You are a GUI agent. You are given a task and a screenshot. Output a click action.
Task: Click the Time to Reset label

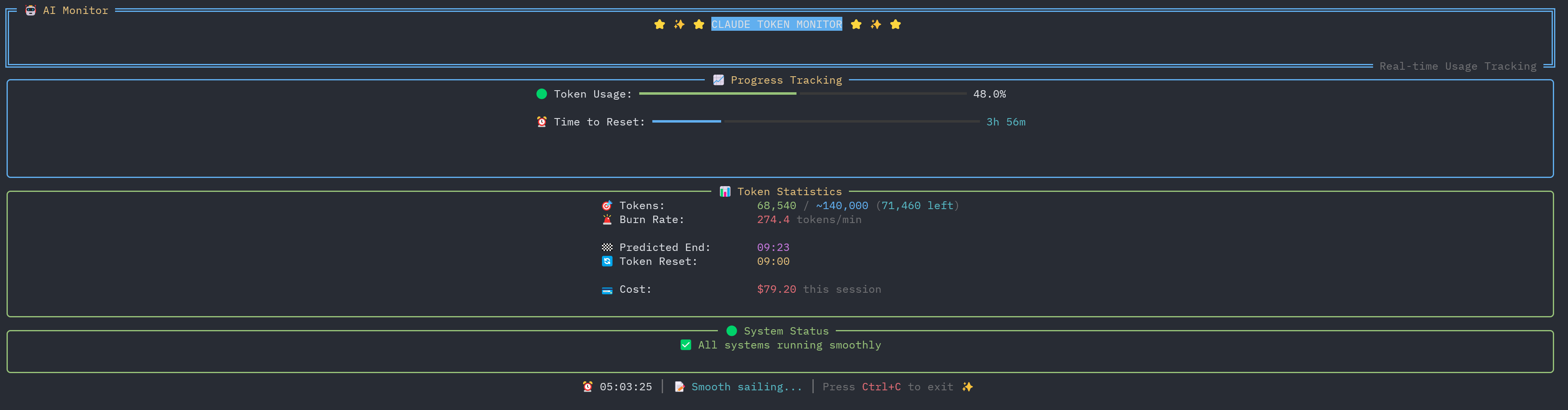(600, 122)
